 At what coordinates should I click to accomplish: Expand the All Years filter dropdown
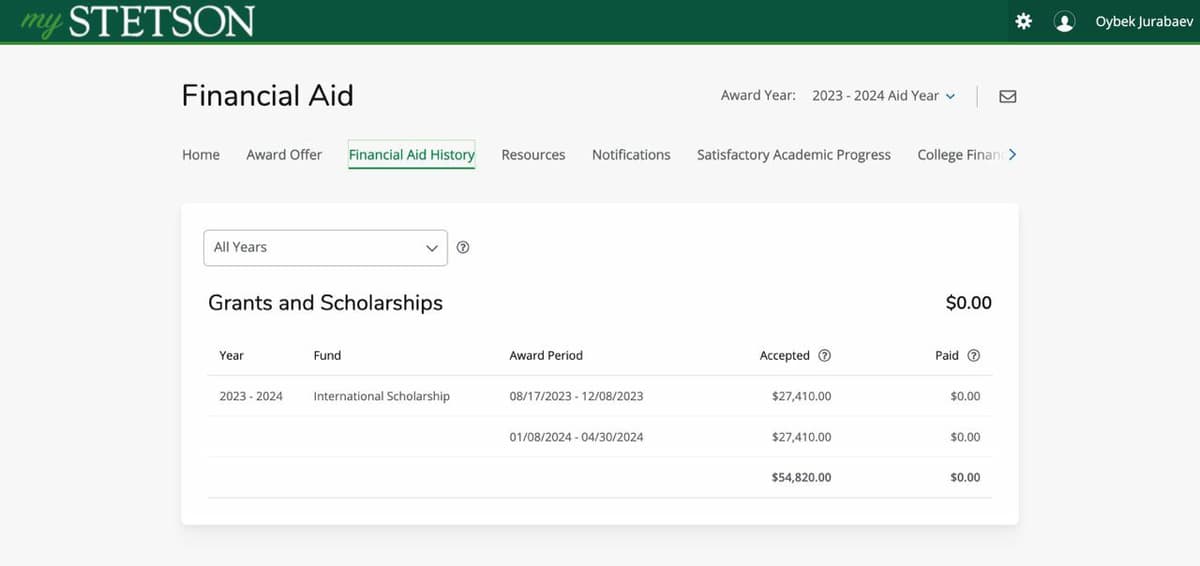point(325,247)
